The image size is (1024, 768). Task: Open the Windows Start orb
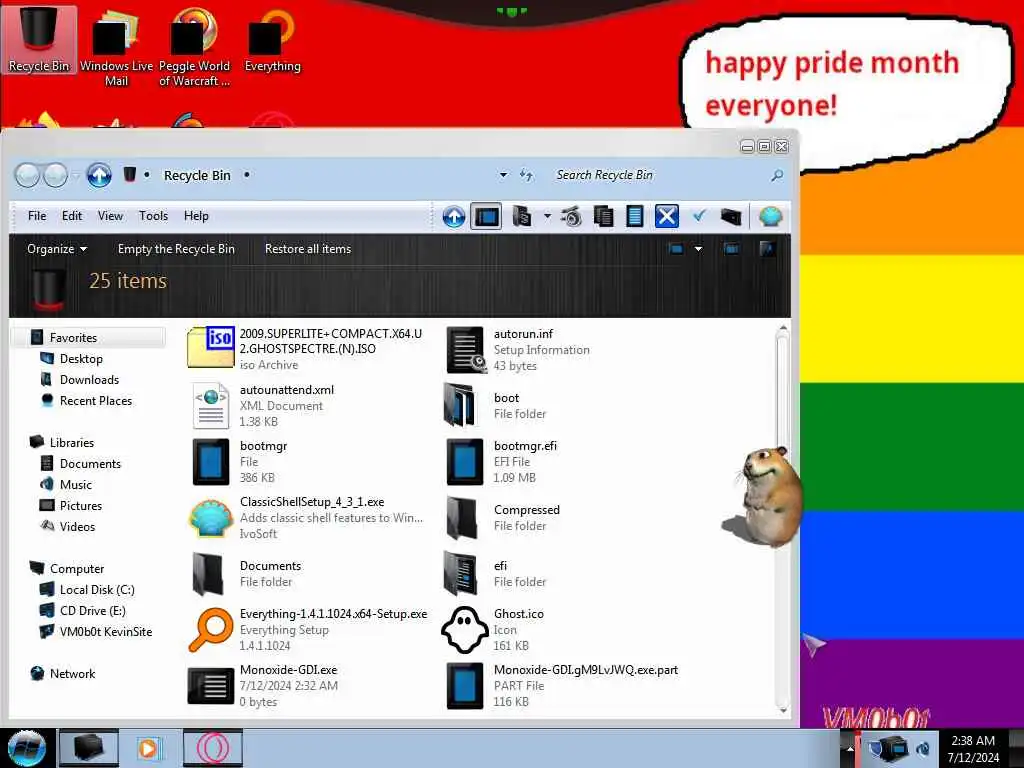click(26, 748)
